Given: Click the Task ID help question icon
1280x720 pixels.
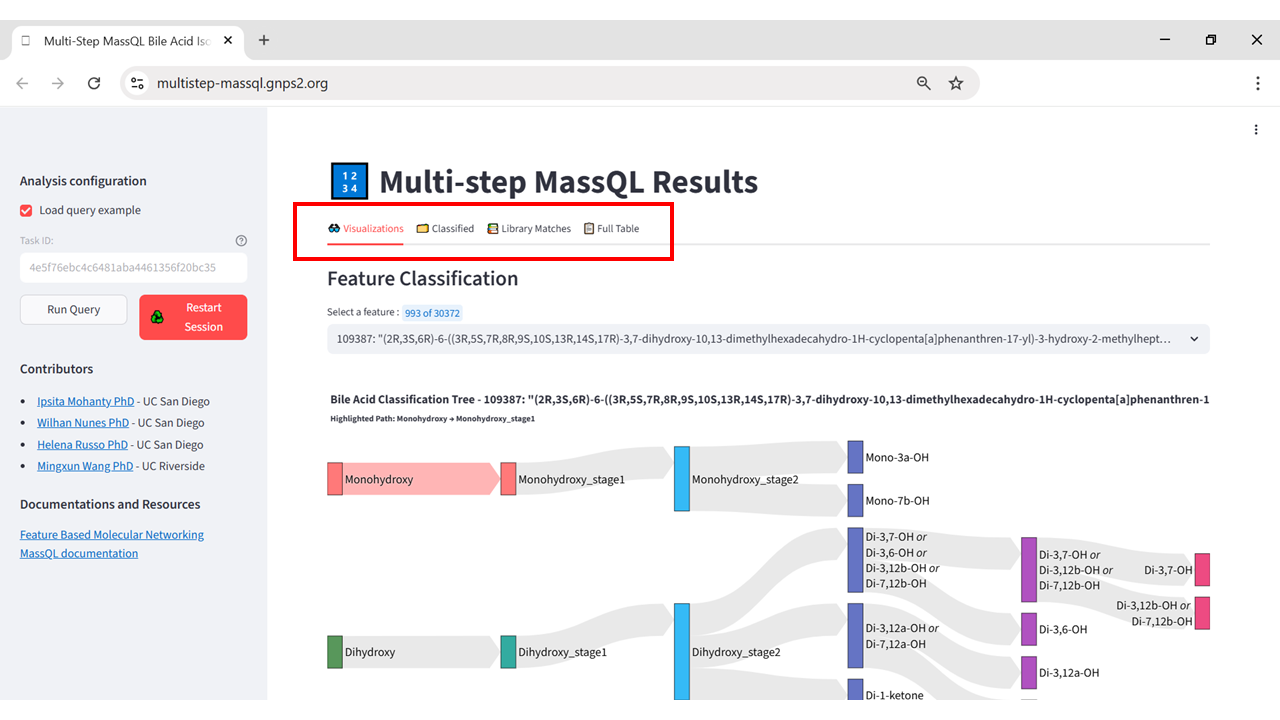Looking at the screenshot, I should click(x=241, y=241).
